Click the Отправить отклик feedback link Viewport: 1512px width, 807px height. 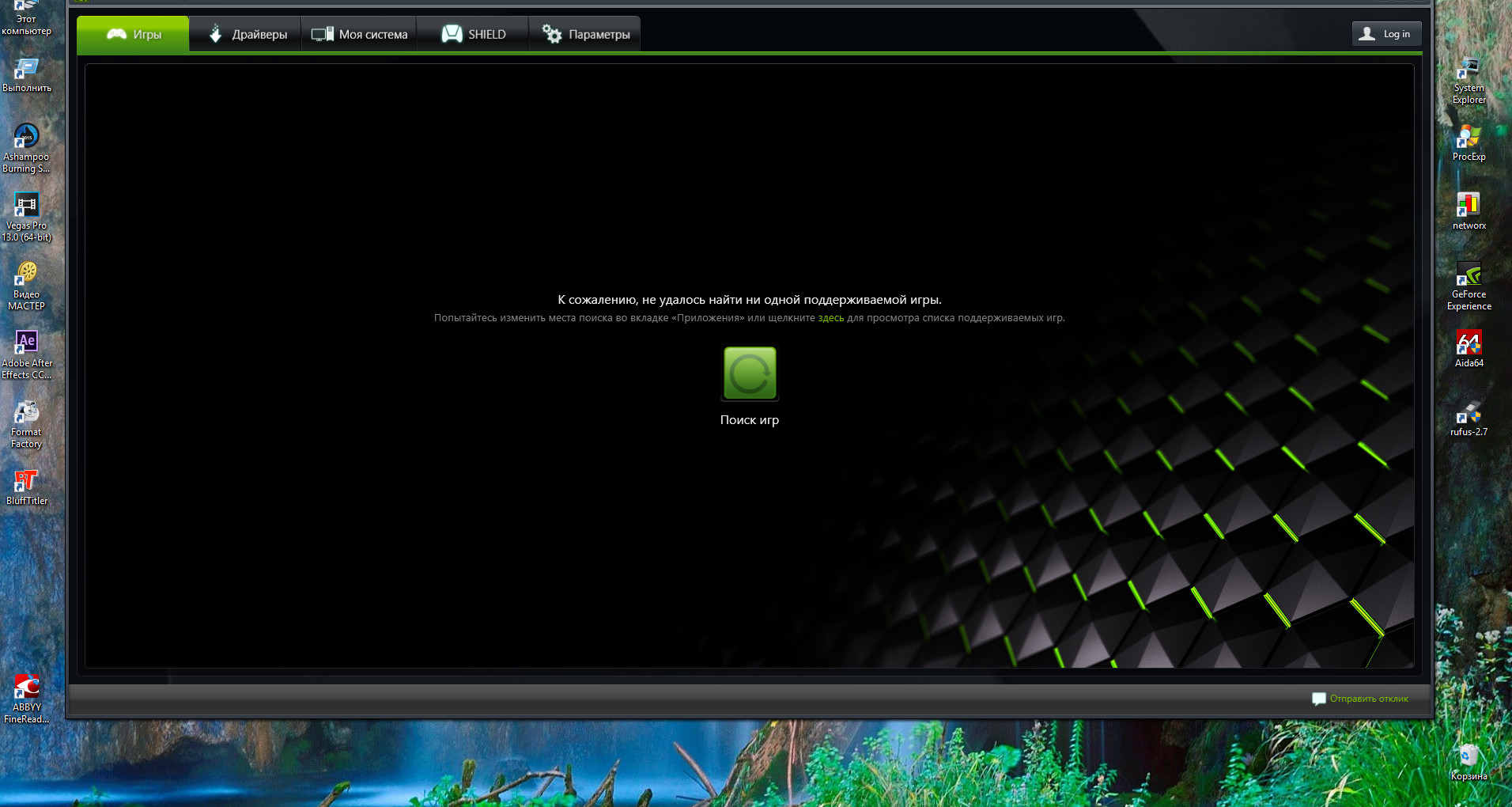(1368, 699)
